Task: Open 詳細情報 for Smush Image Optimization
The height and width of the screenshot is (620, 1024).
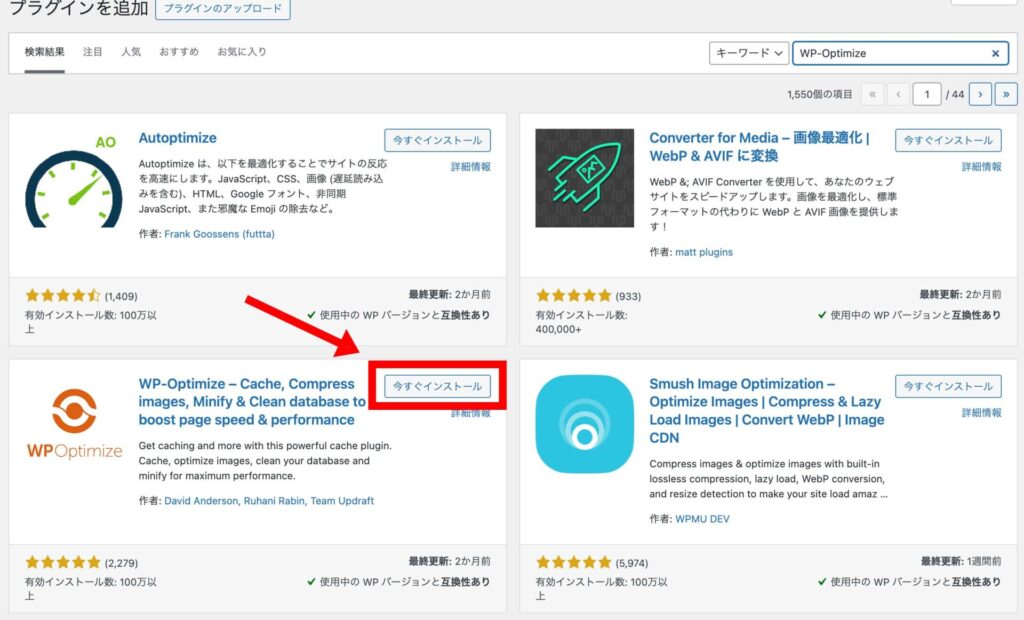Action: (x=982, y=413)
